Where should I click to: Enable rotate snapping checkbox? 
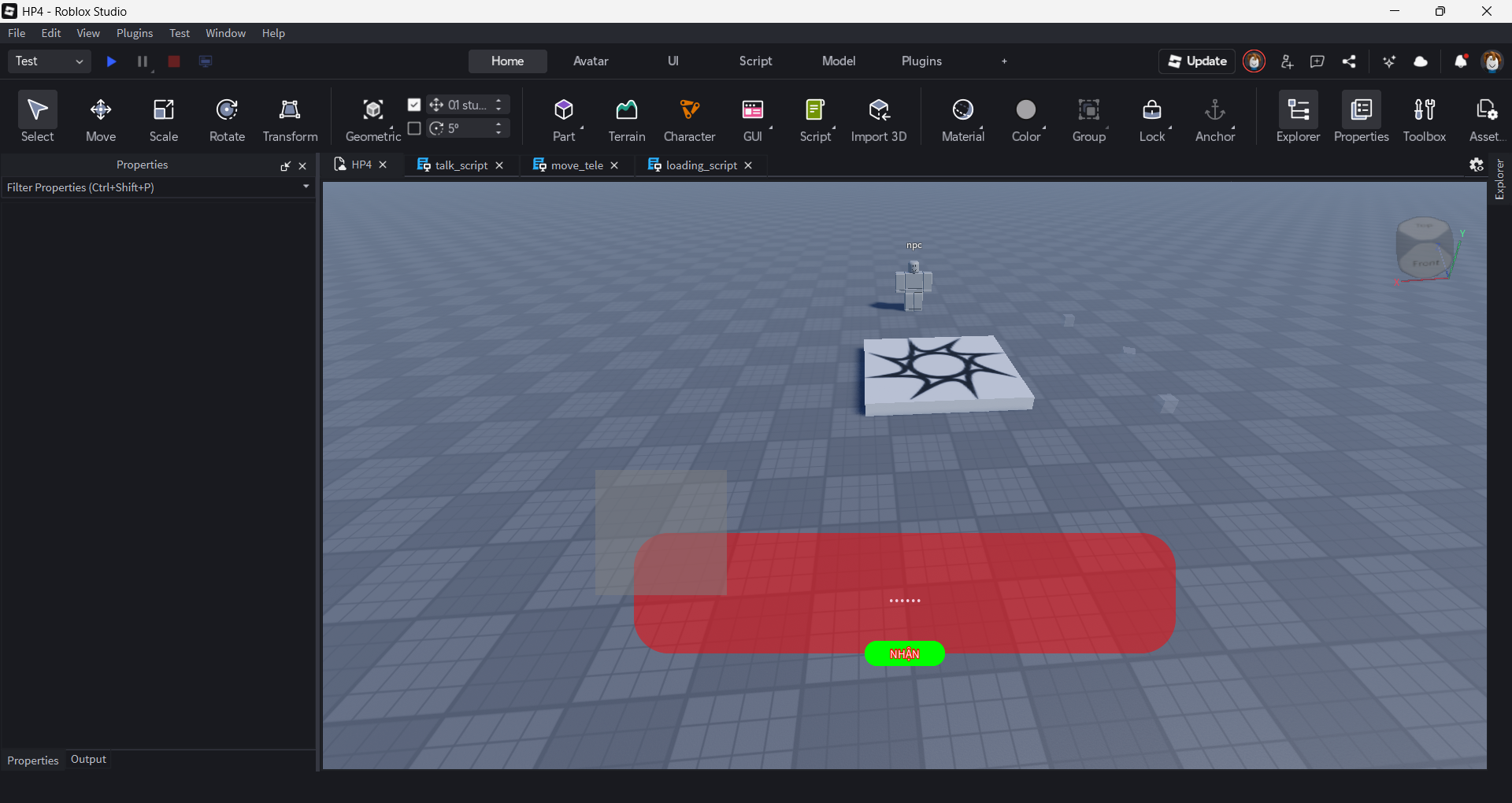414,128
